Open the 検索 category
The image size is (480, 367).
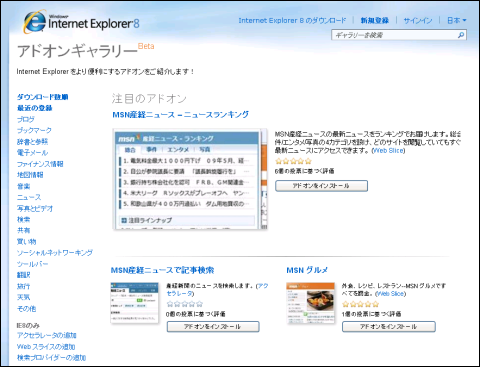(24, 219)
